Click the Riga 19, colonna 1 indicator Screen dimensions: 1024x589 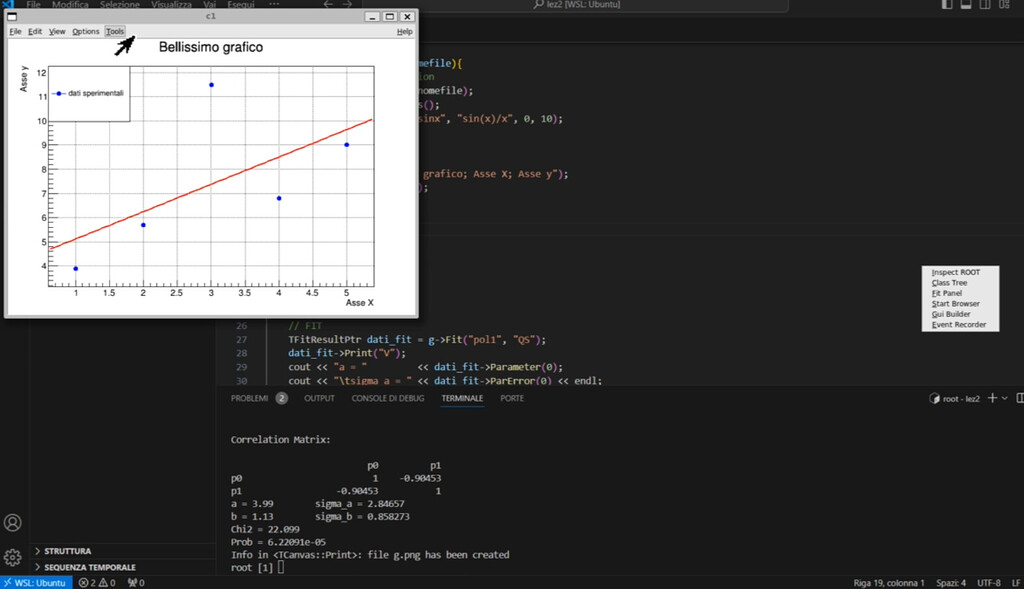tap(889, 582)
